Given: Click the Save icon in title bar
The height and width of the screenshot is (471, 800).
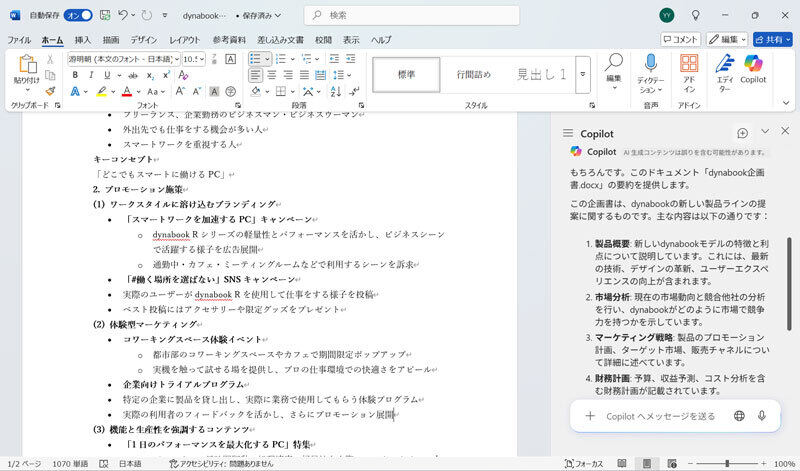Looking at the screenshot, I should (105, 15).
